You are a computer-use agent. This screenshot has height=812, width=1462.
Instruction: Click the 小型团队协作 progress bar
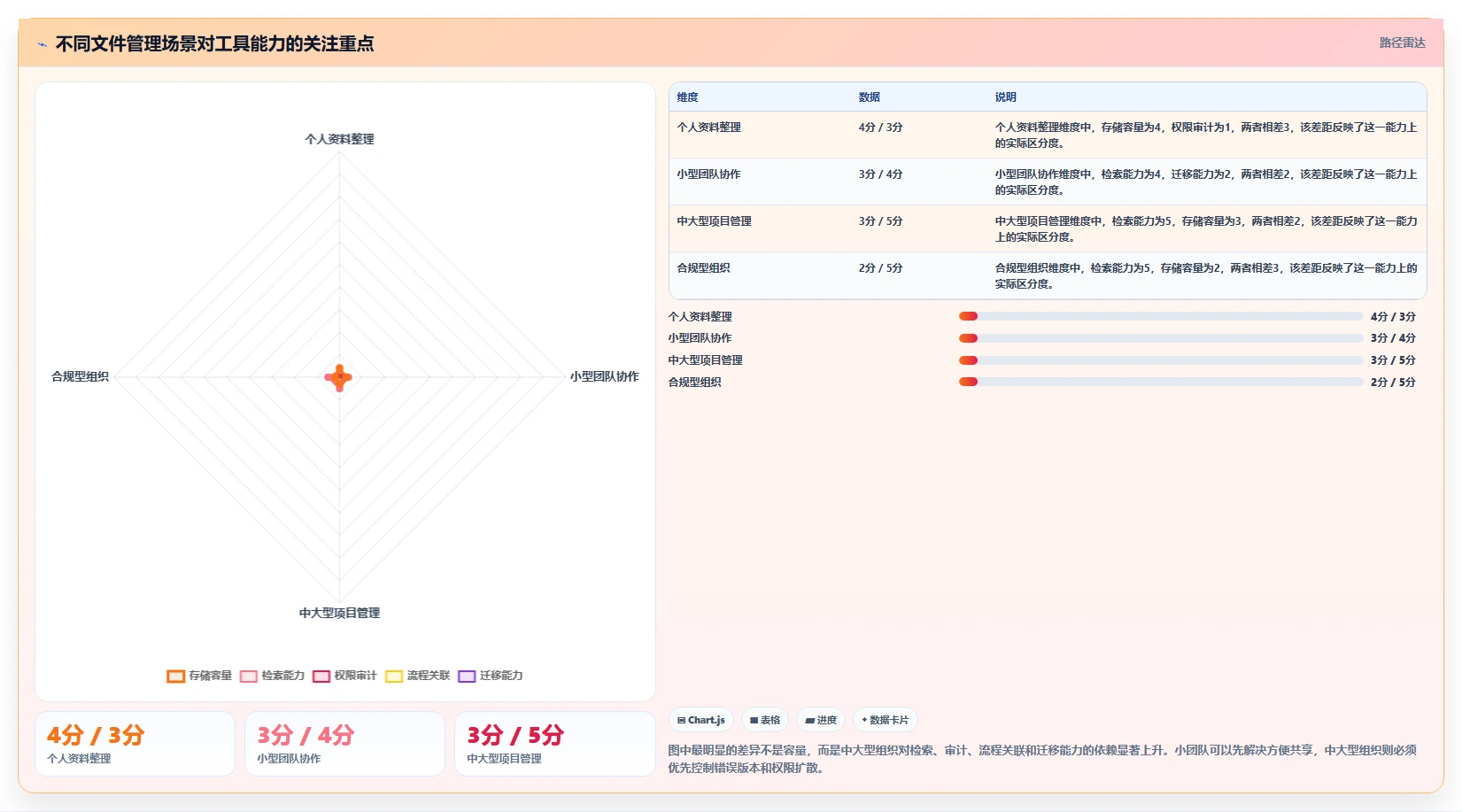click(x=1161, y=338)
